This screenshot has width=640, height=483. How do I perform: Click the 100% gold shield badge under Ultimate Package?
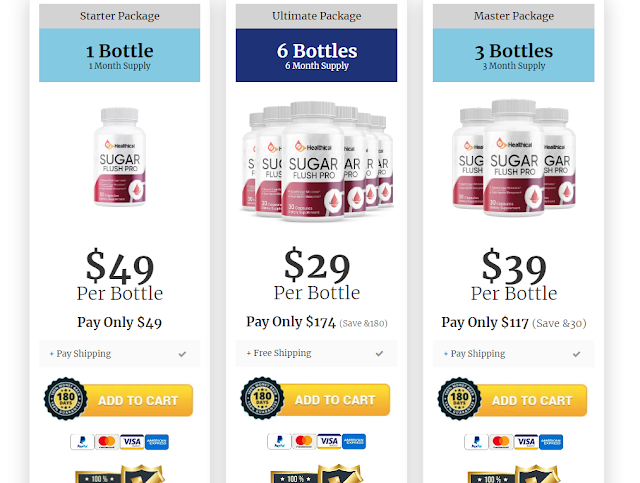coord(317,474)
